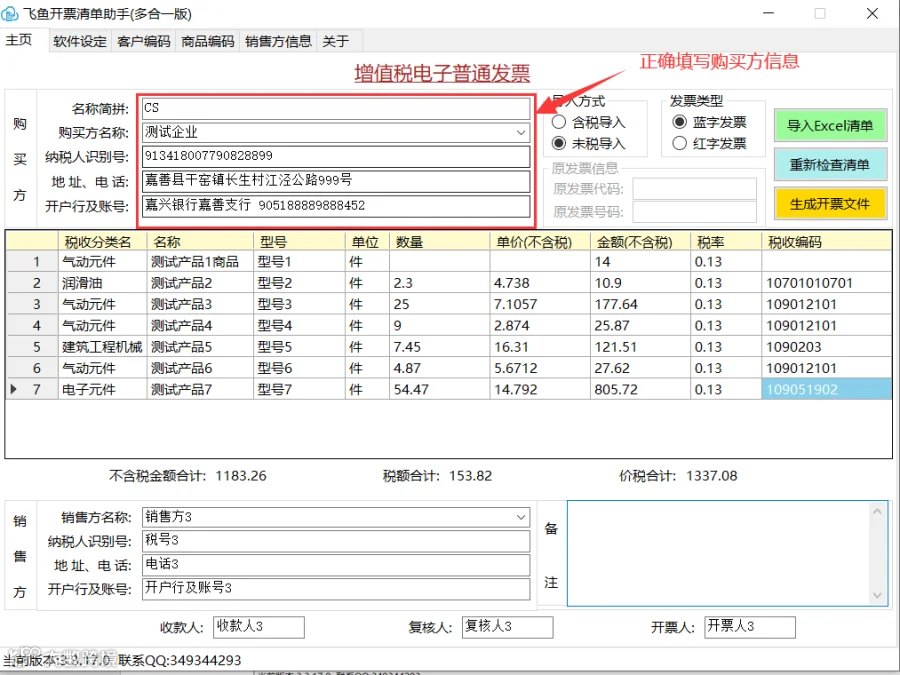Click the 名称简拼 input field
Image resolution: width=900 pixels, height=675 pixels.
point(336,108)
